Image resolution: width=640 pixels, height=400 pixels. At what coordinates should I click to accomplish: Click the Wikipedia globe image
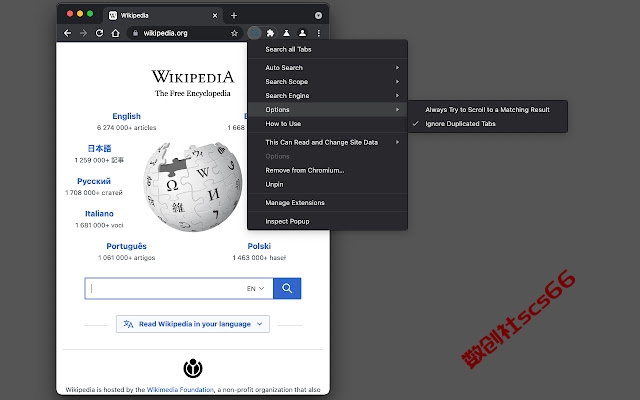pyautogui.click(x=193, y=187)
